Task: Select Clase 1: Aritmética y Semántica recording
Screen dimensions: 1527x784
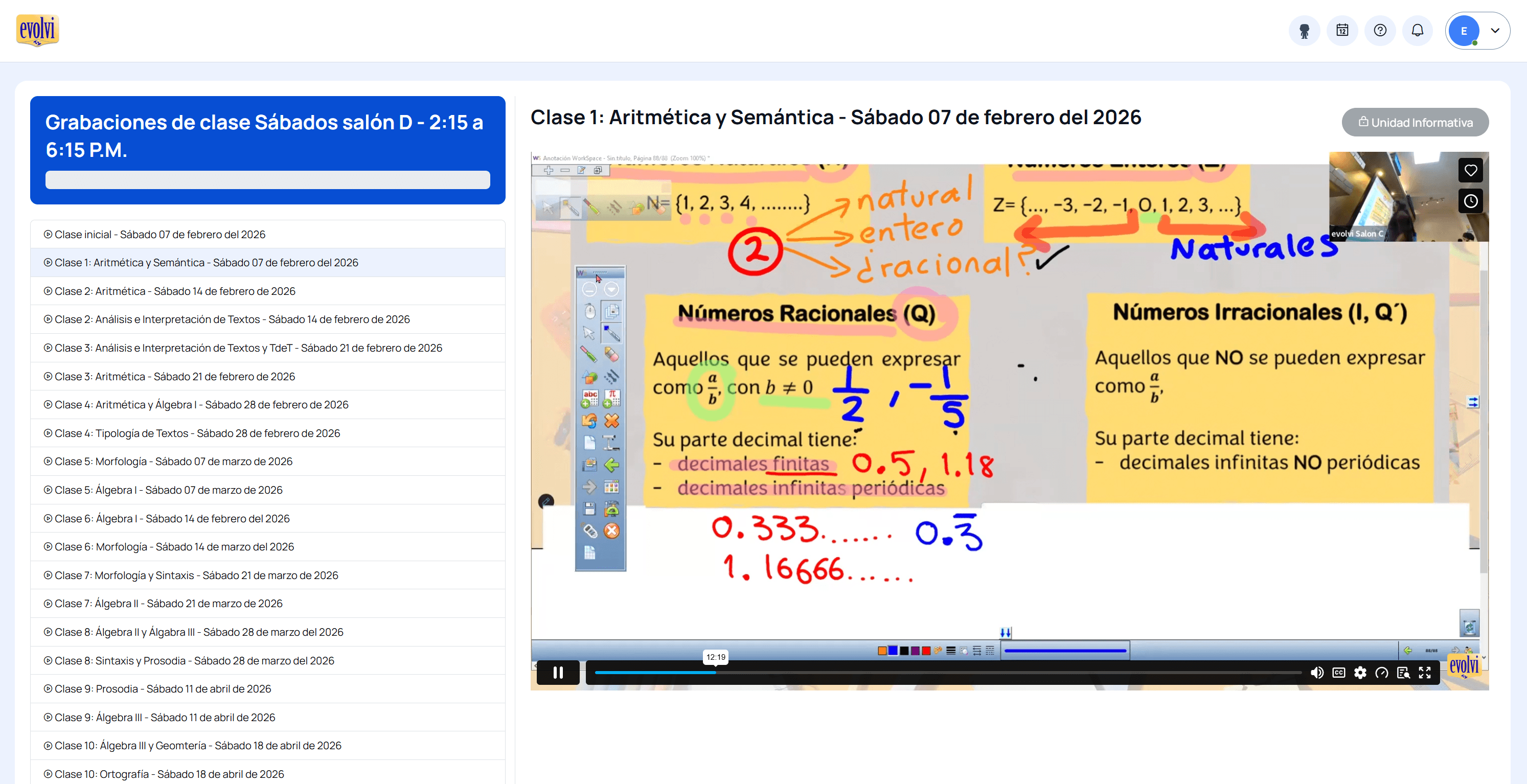Action: (x=268, y=263)
